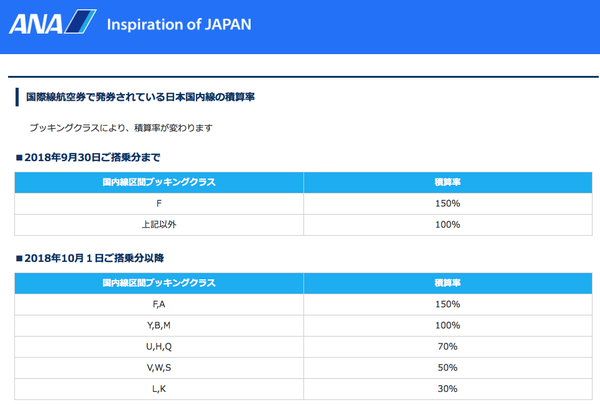This screenshot has width=600, height=405.
Task: Select the 上記以外 row cell
Action: (159, 225)
